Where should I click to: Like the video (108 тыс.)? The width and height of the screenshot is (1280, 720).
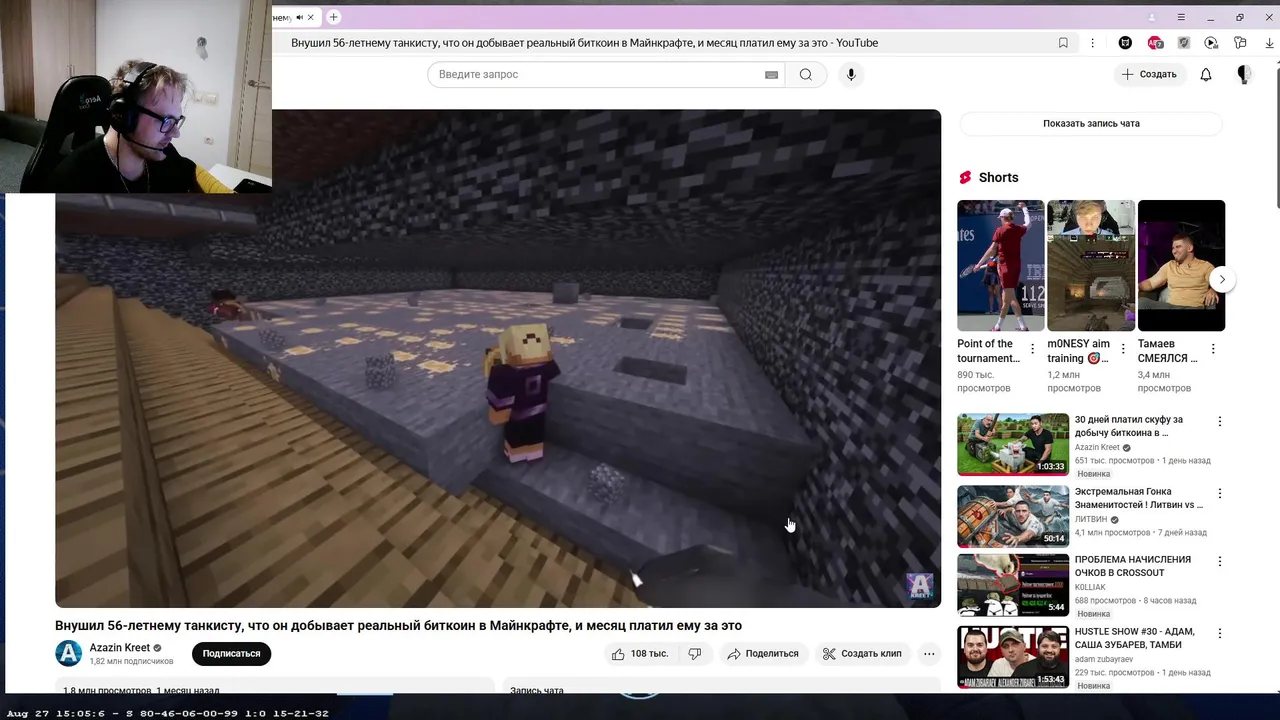coord(640,654)
